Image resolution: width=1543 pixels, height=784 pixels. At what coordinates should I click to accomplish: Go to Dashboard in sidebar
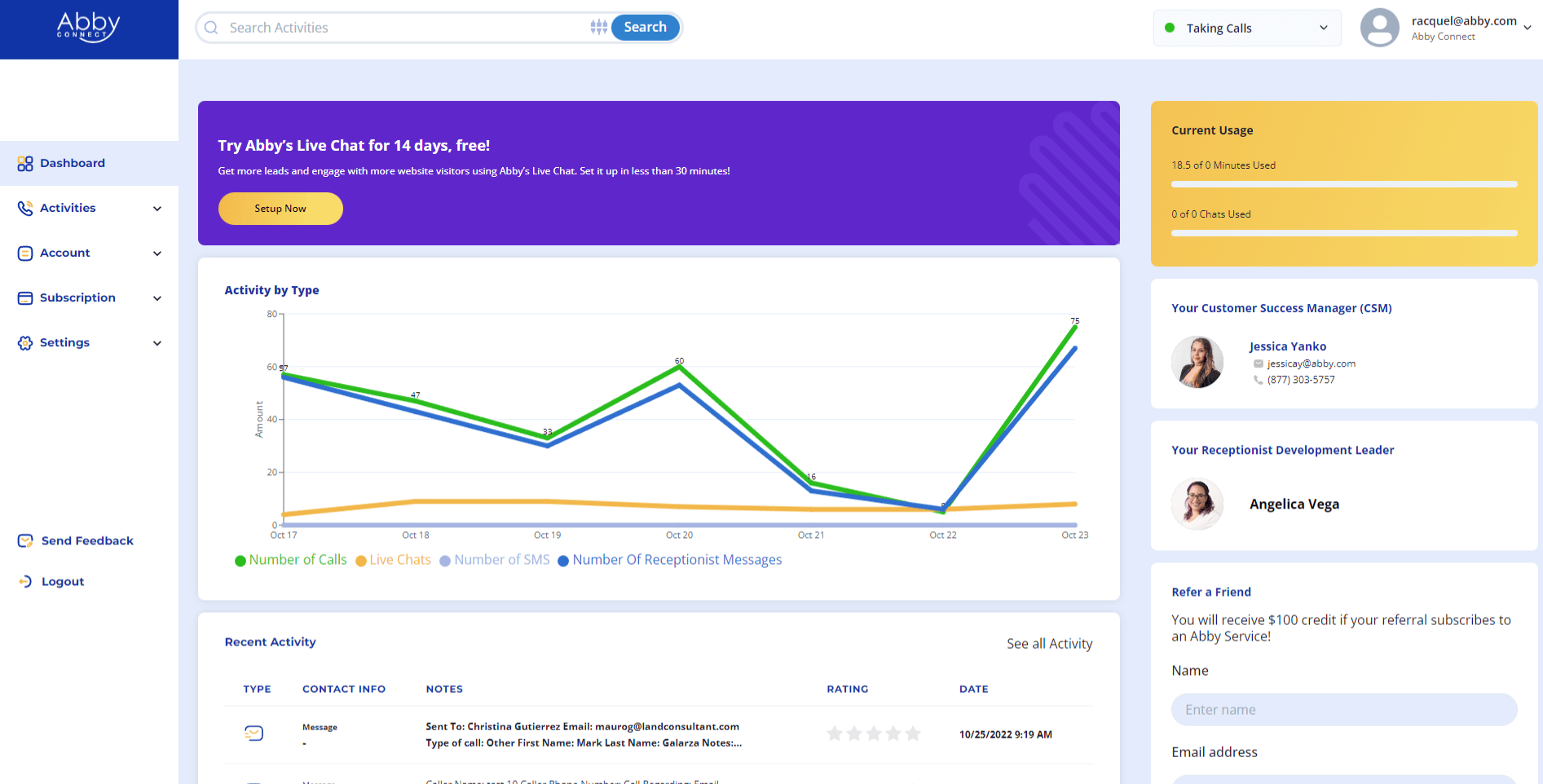coord(89,163)
